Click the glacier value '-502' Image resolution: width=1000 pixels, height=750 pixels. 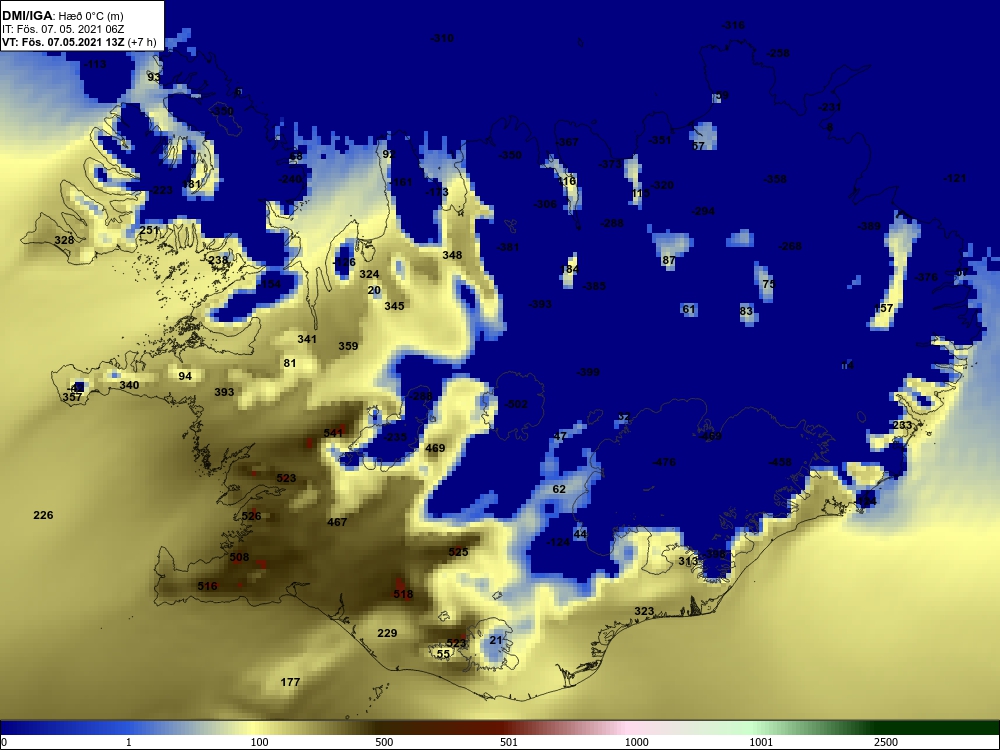point(516,404)
